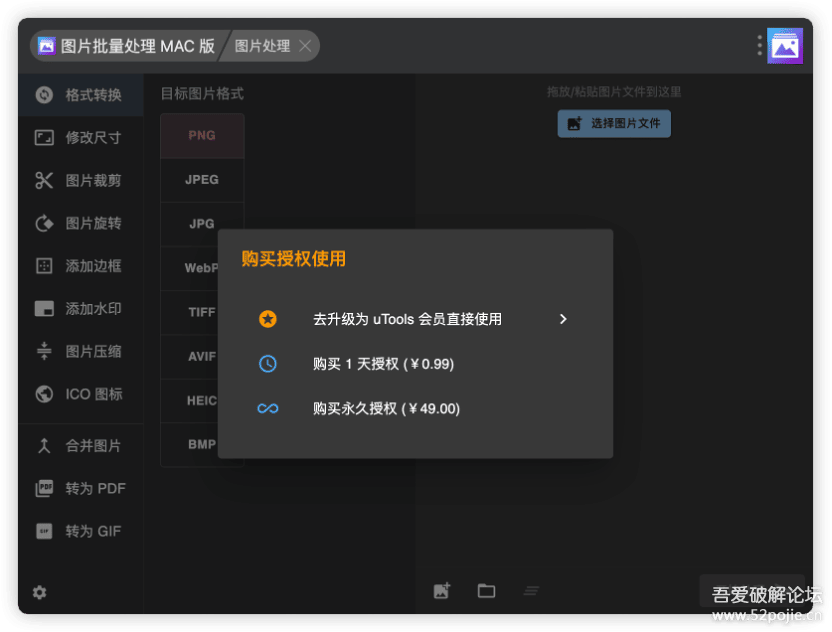Click the orange star membership icon

tap(267, 319)
